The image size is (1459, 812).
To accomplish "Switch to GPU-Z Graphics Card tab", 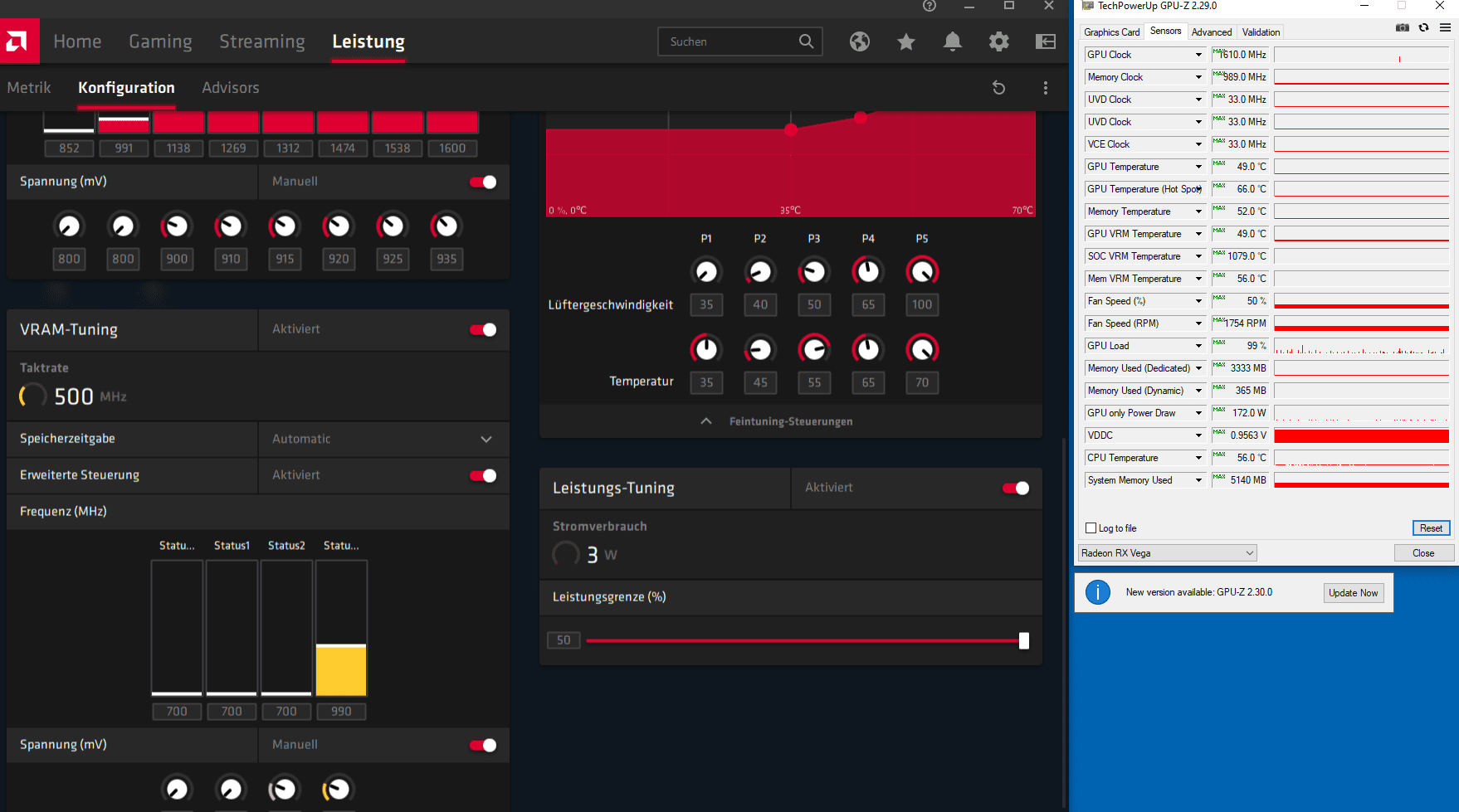I will click(x=1112, y=32).
